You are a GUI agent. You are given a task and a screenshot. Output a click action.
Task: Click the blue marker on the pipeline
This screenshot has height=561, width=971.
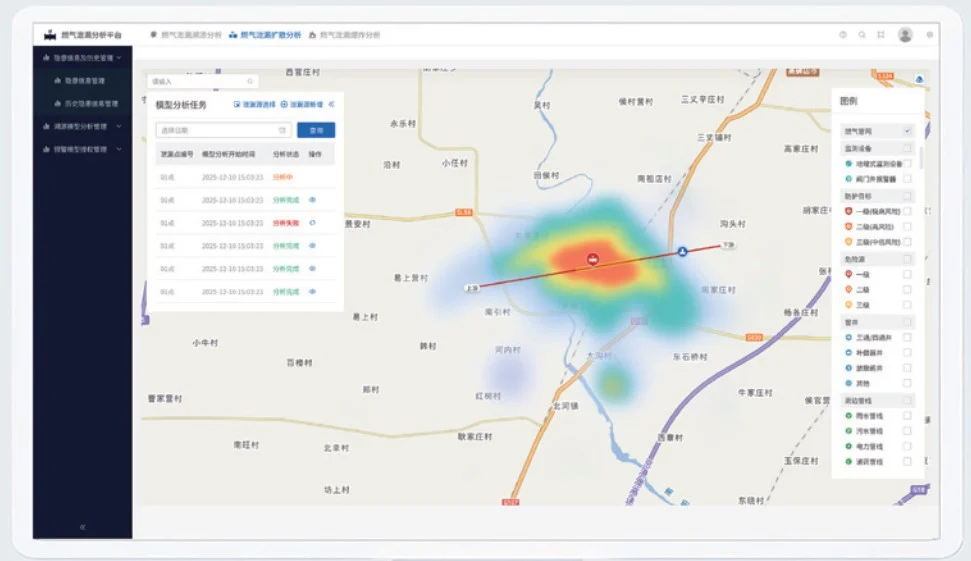pyautogui.click(x=682, y=251)
